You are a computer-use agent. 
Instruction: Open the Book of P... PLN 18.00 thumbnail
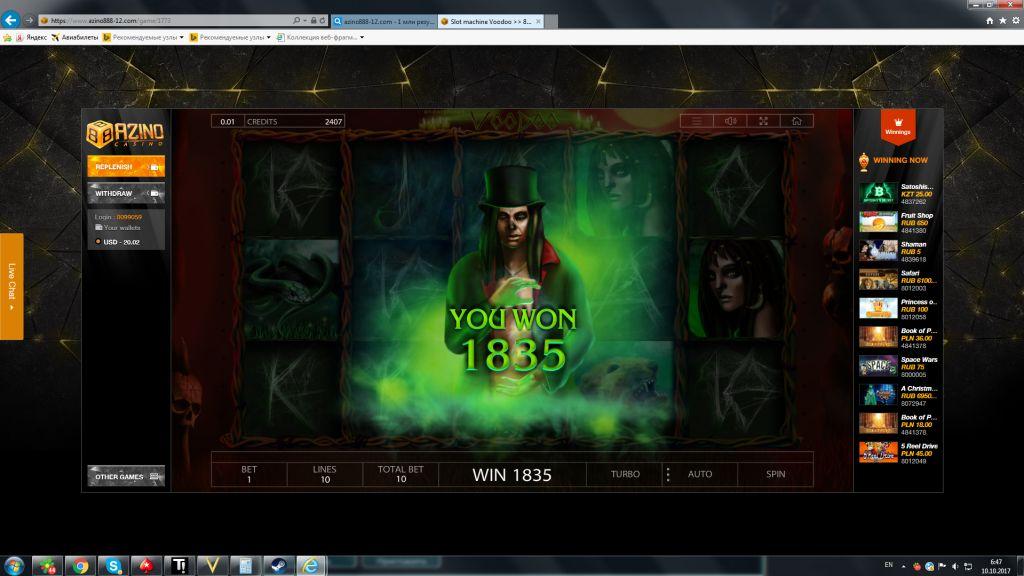pyautogui.click(x=878, y=424)
